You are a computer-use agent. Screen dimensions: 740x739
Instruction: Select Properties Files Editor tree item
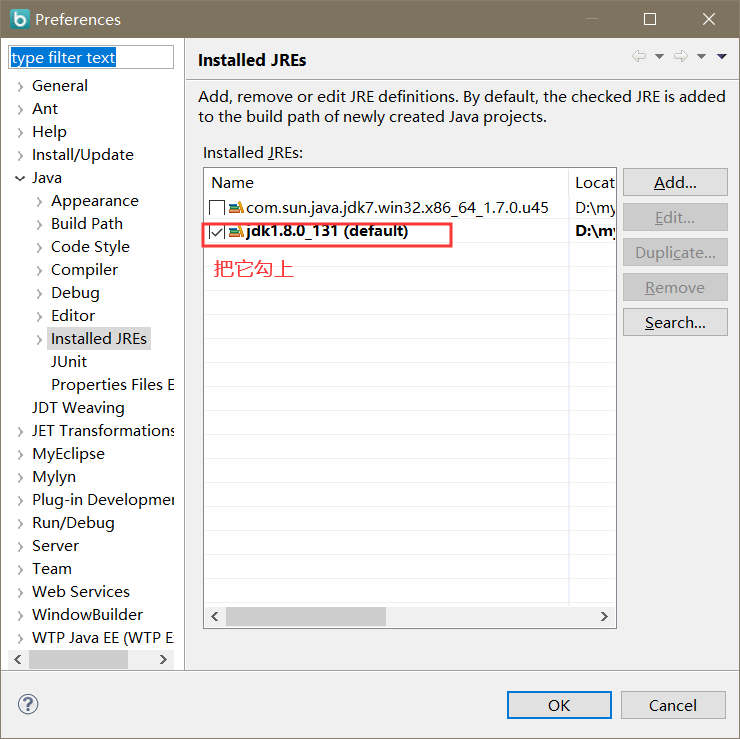pyautogui.click(x=112, y=385)
